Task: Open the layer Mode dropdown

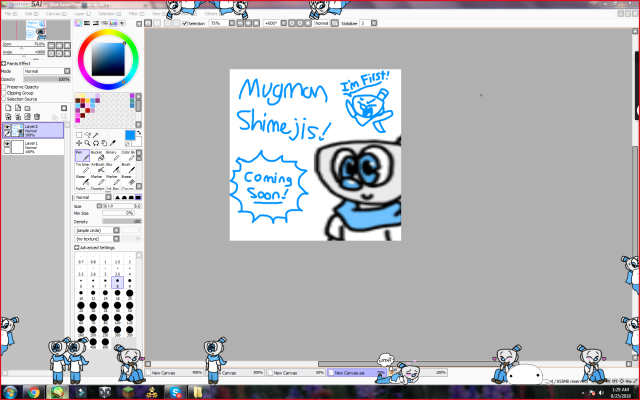Action: [x=47, y=71]
